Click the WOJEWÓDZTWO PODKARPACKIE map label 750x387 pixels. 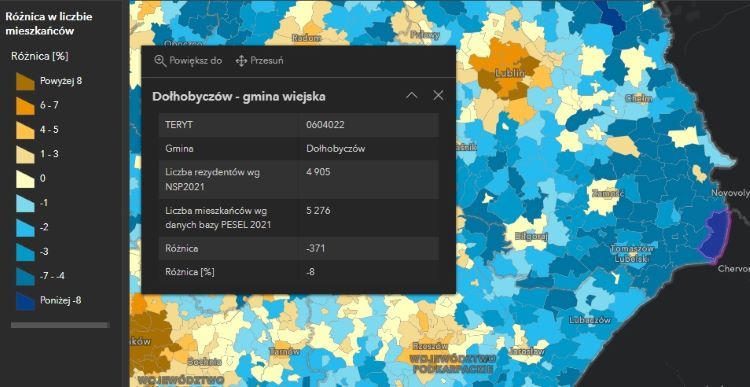coord(452,364)
